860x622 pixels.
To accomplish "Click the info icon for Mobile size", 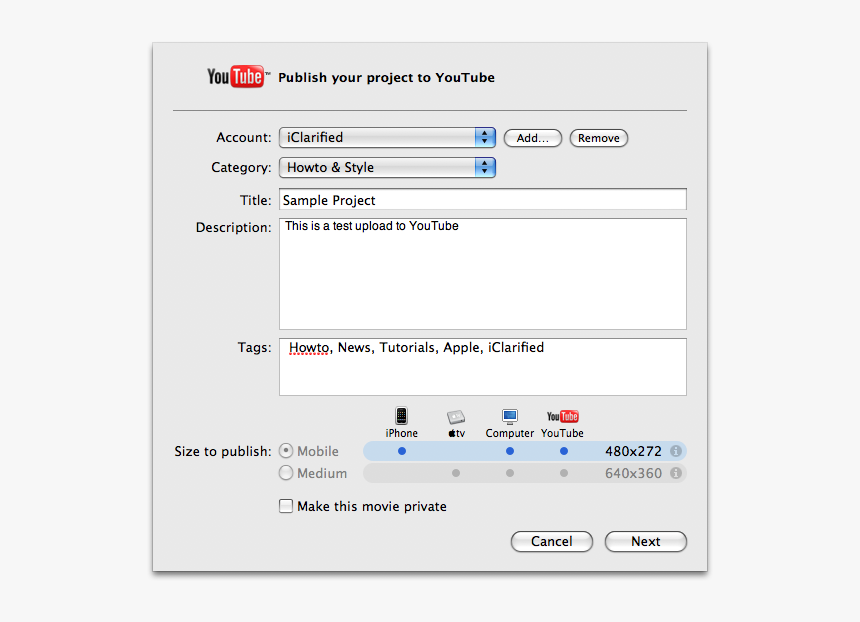I will click(x=675, y=451).
